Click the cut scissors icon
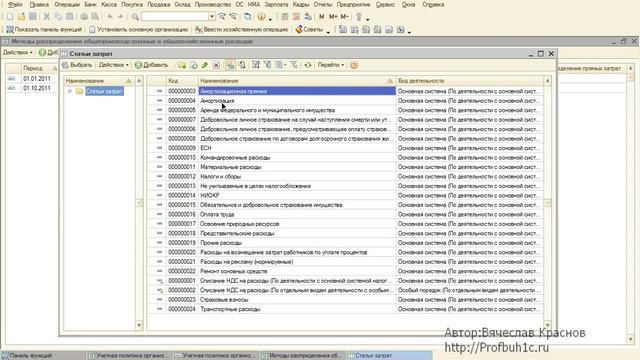The width and height of the screenshot is (640, 360). 47,17
